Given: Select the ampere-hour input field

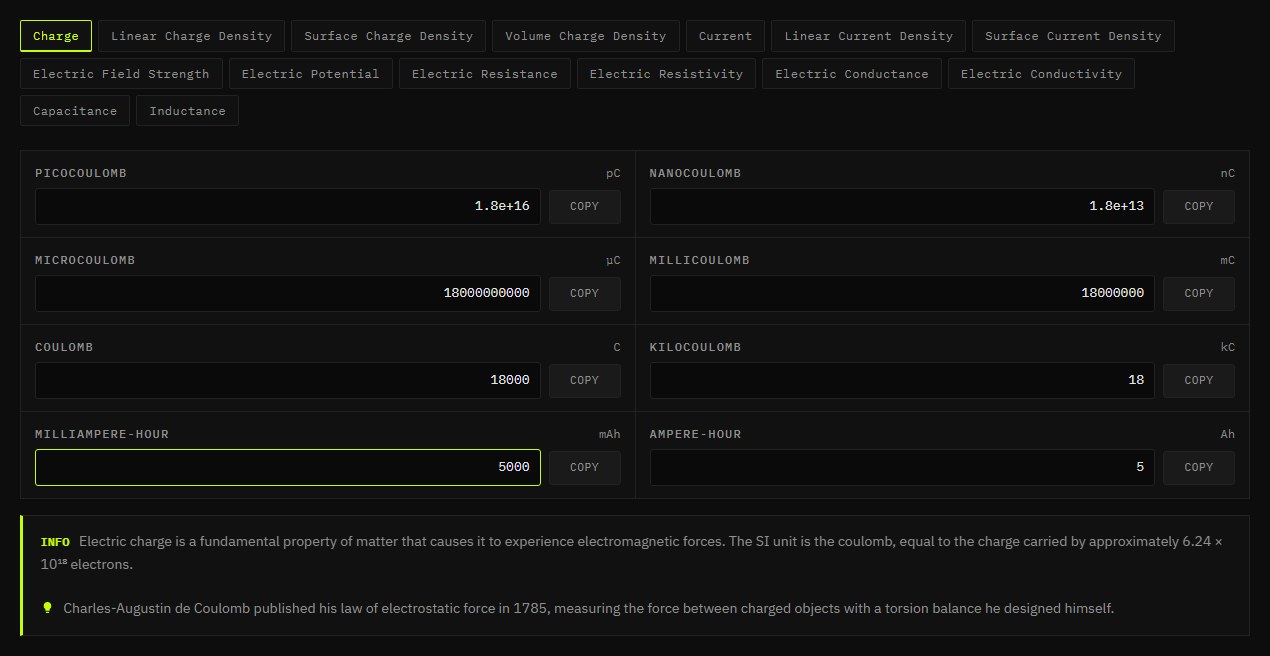Looking at the screenshot, I should (x=902, y=467).
